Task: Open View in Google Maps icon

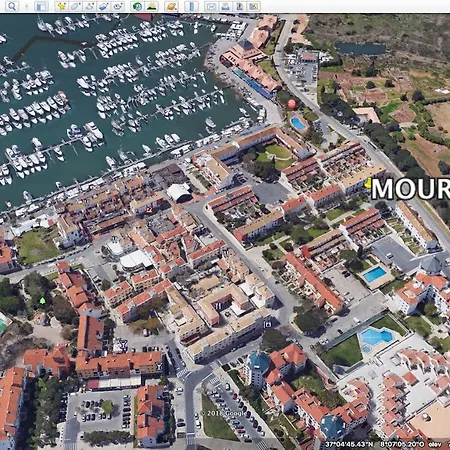Action: pos(254,6)
